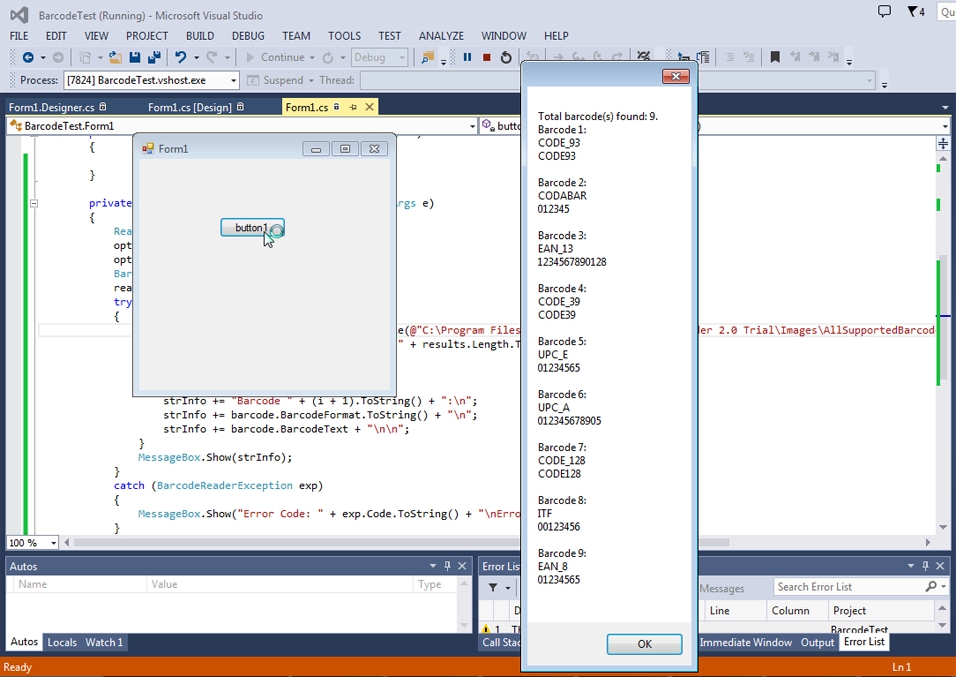Click the Visual Studio logo icon
The height and width of the screenshot is (677, 956).
tap(19, 15)
